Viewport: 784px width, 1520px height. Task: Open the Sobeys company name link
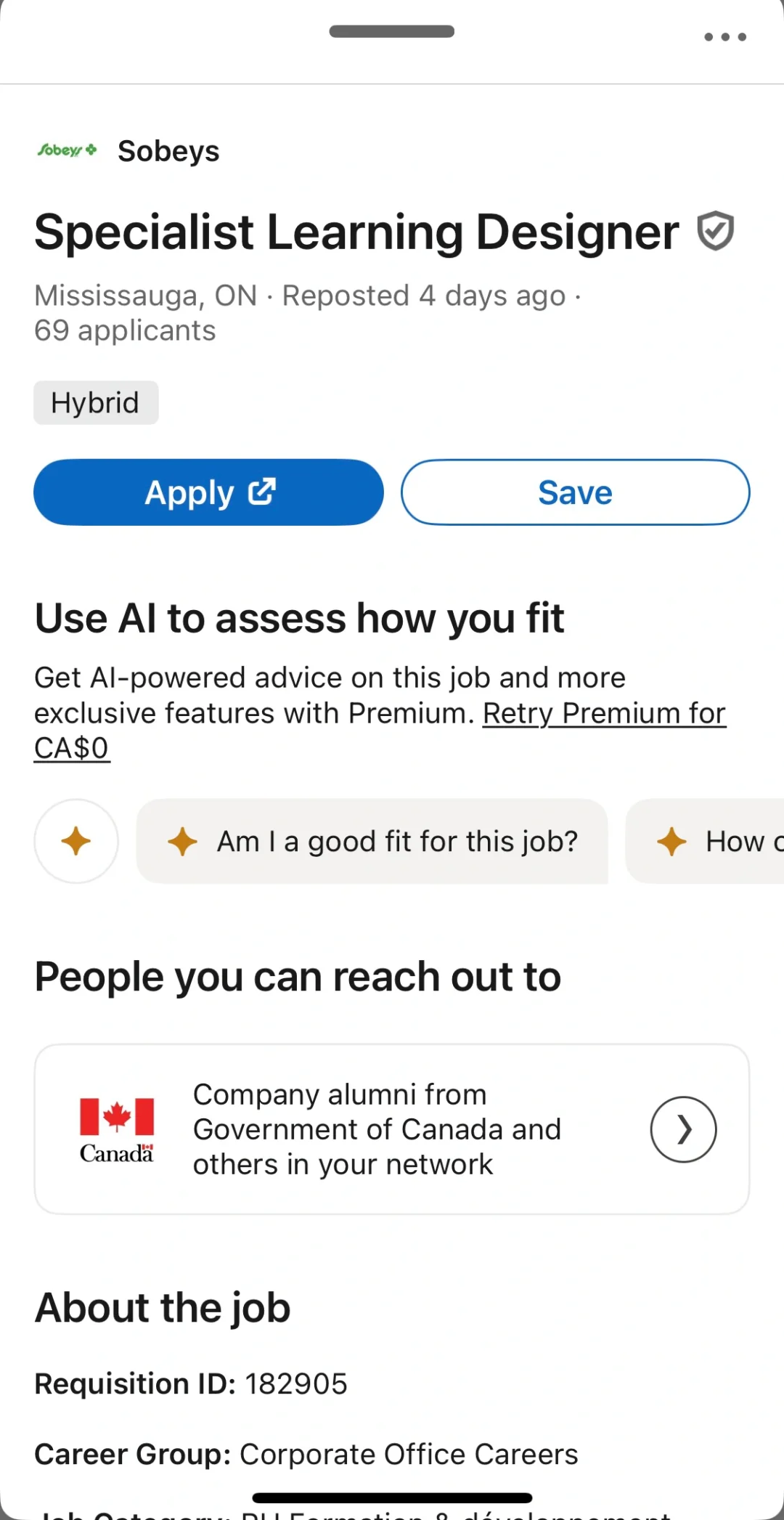168,151
